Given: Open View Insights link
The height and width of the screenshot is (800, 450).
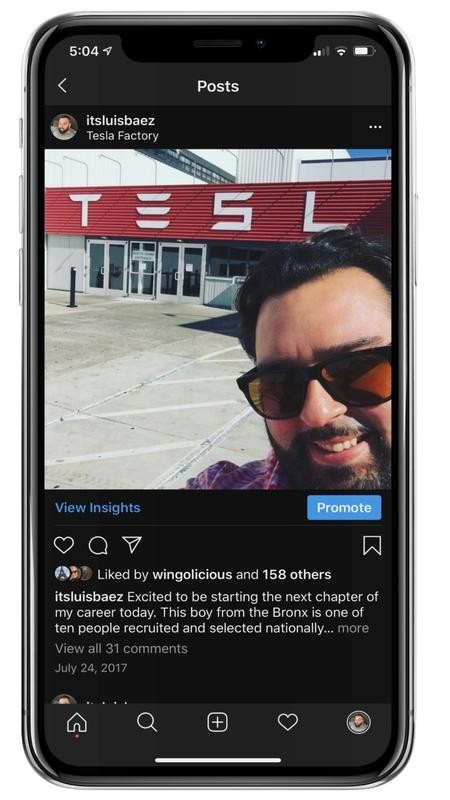Looking at the screenshot, I should (x=97, y=508).
